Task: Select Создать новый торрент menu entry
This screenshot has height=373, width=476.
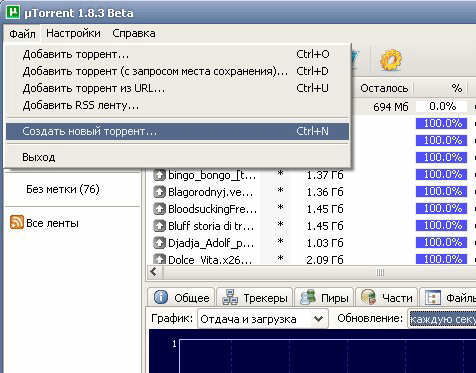Action: (177, 131)
